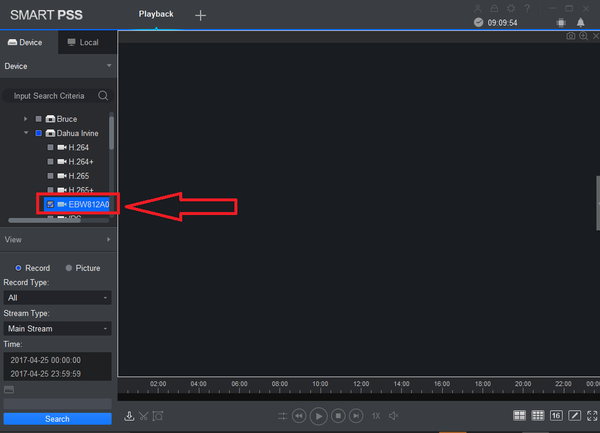Click the slow down rewind button
The width and height of the screenshot is (600, 433).
(x=299, y=416)
